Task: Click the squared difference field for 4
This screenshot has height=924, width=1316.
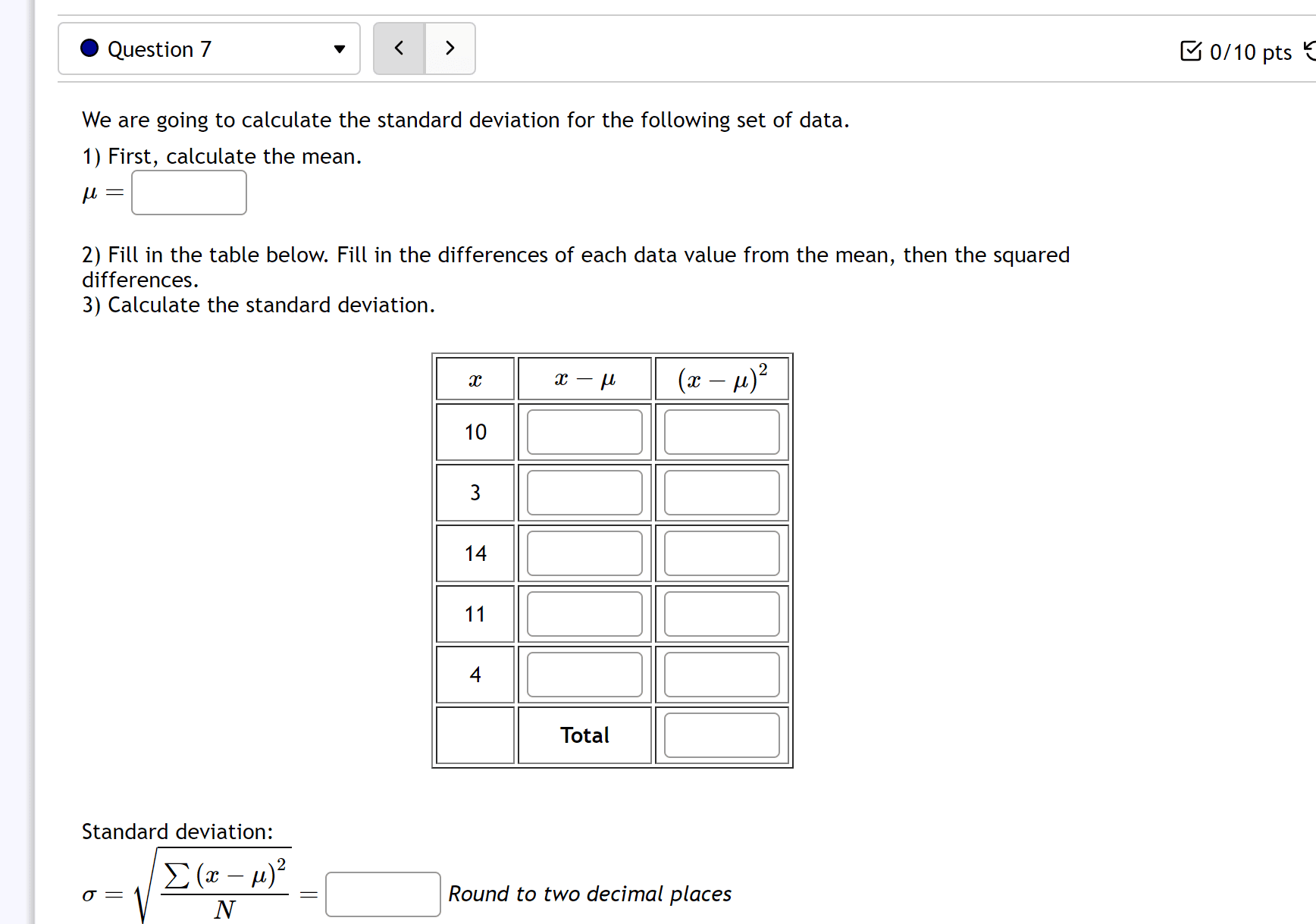Action: (722, 675)
